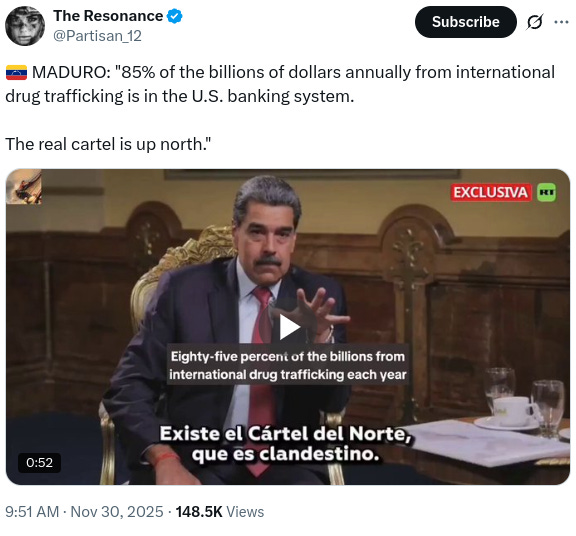The height and width of the screenshot is (536, 576).
Task: Open The Resonance display name
Action: coord(108,16)
